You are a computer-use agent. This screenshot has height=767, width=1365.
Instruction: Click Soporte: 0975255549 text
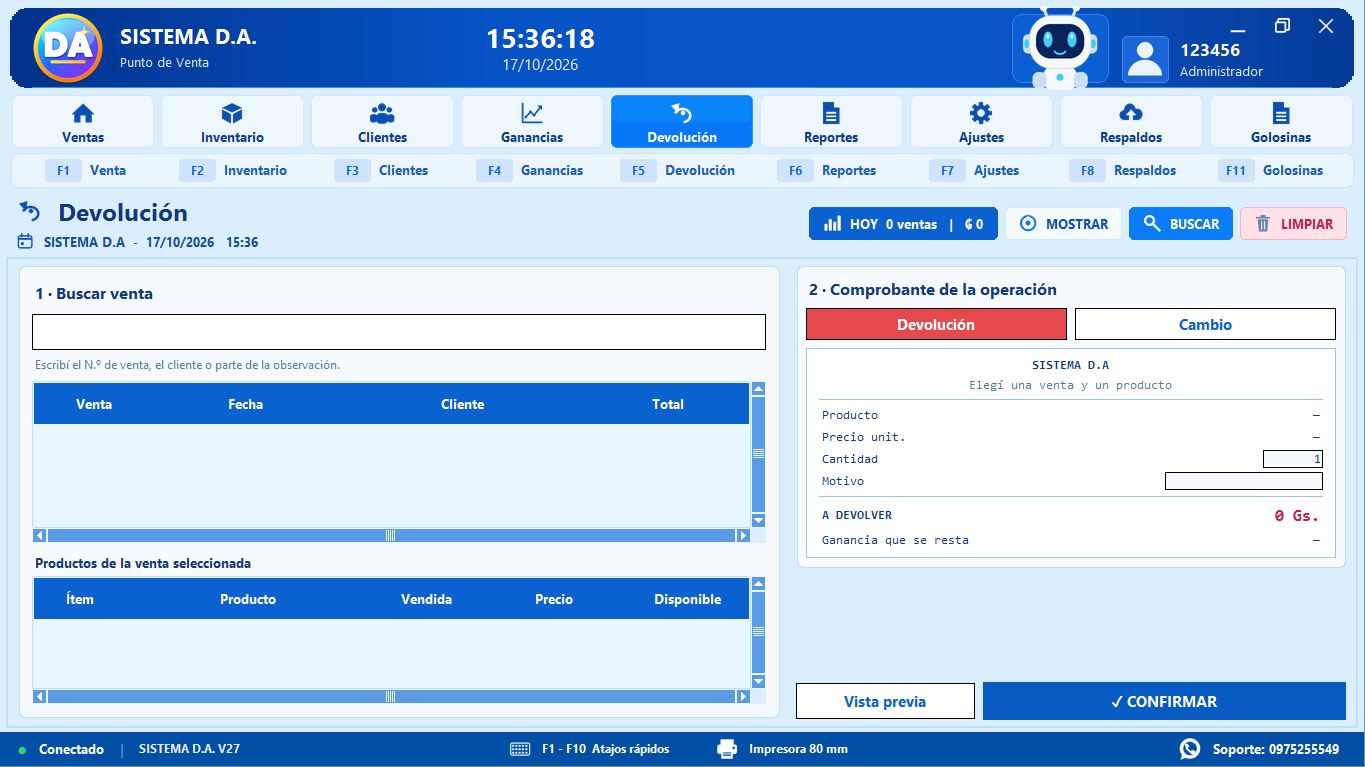tap(1275, 749)
